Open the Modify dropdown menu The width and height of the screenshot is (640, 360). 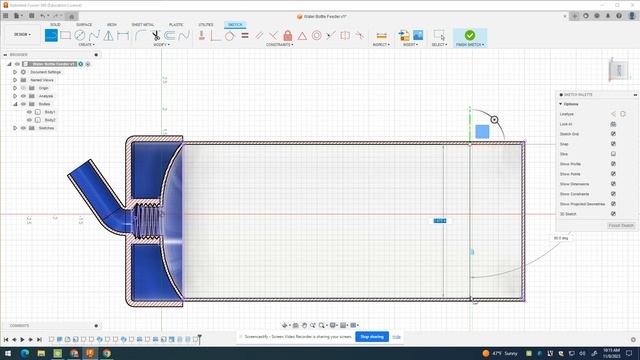point(161,44)
